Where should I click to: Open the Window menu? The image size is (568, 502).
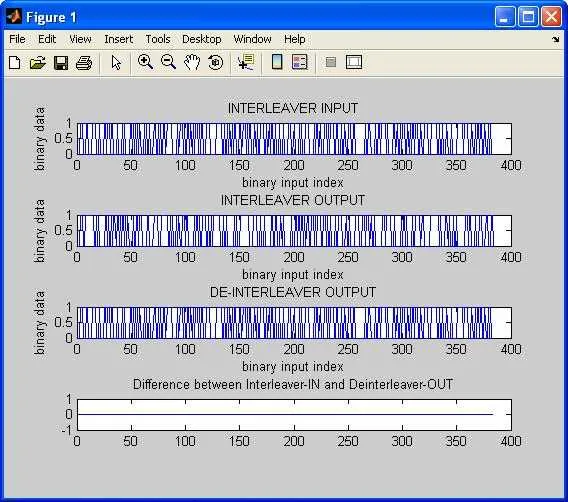click(252, 39)
